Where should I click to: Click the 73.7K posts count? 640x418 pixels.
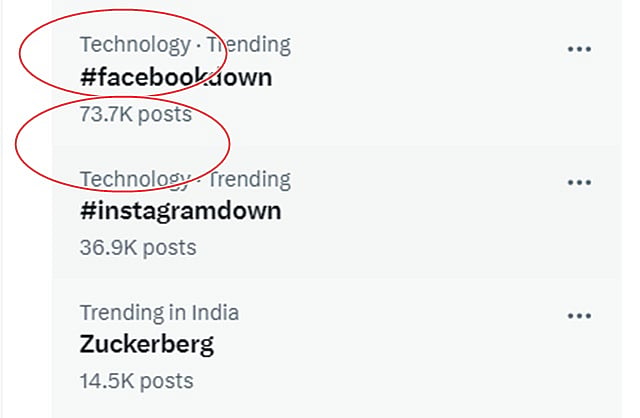coord(135,114)
